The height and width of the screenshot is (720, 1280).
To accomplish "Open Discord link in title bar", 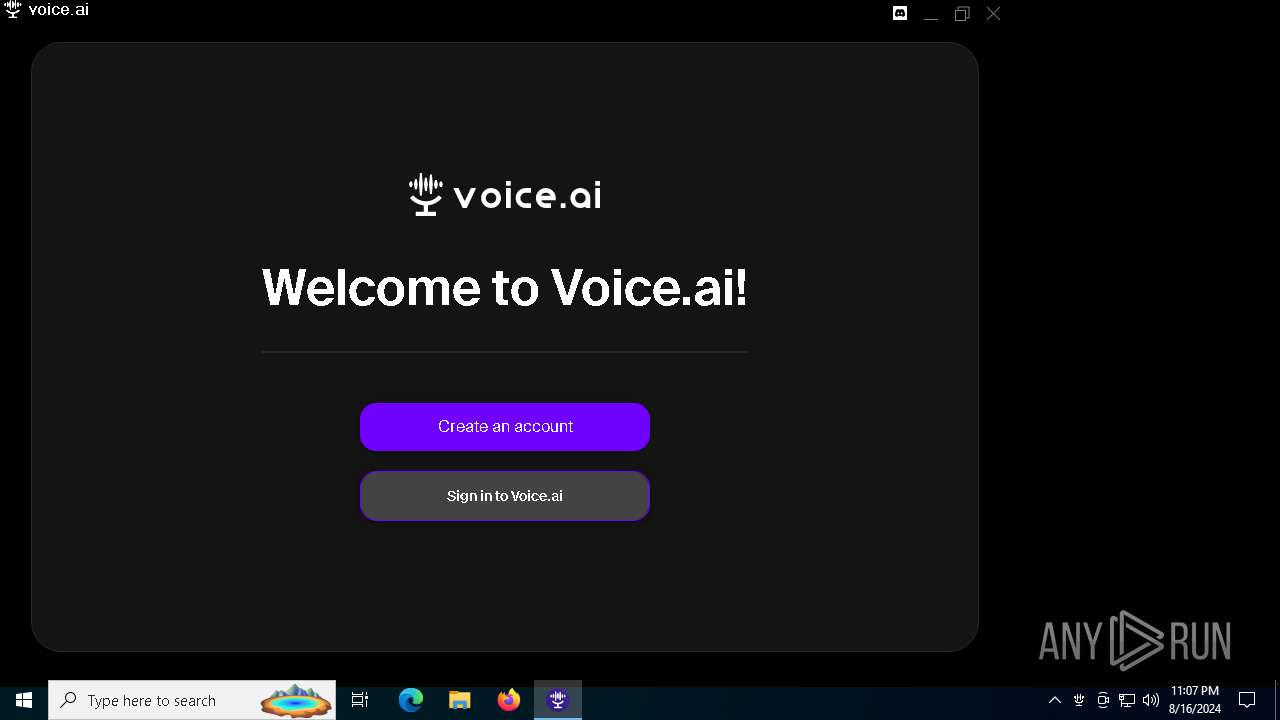I will pyautogui.click(x=900, y=14).
